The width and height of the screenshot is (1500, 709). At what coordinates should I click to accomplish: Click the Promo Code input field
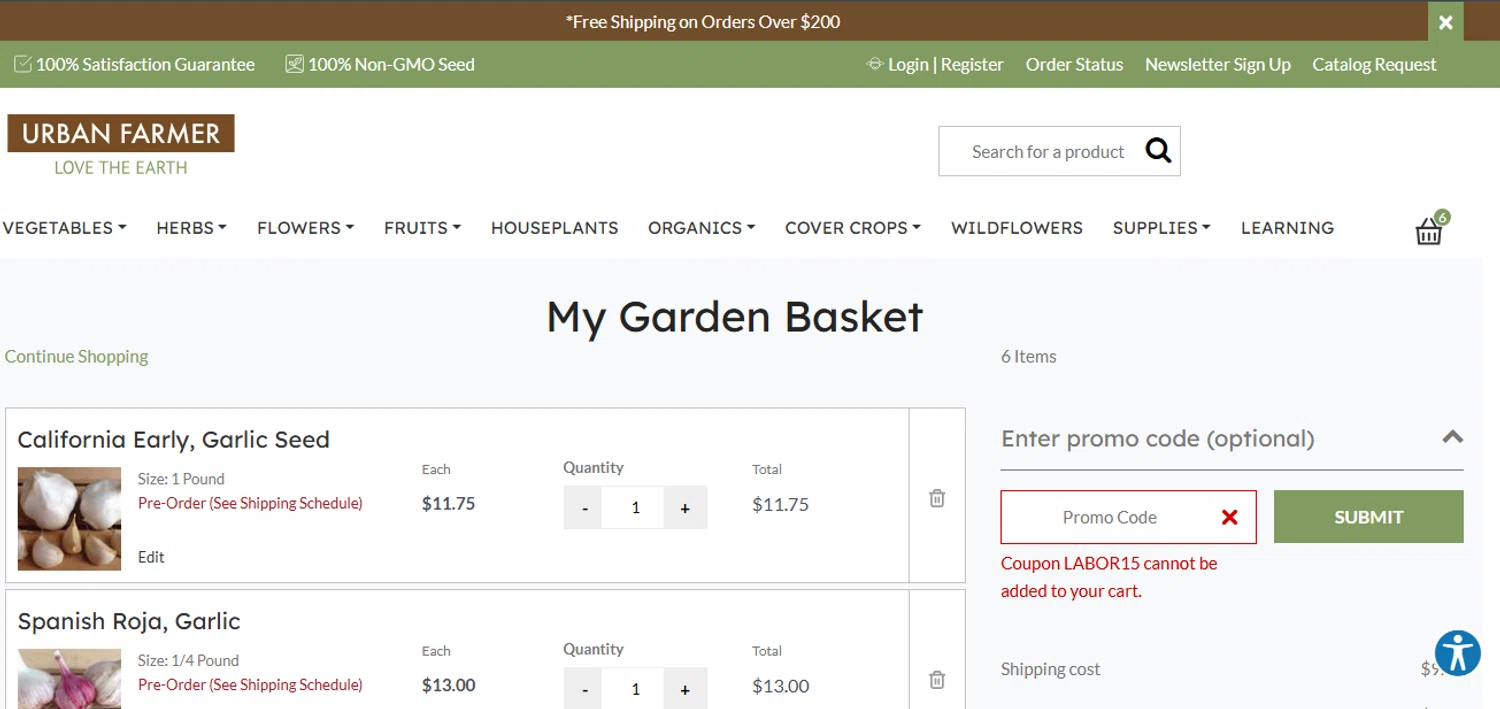click(x=1128, y=517)
